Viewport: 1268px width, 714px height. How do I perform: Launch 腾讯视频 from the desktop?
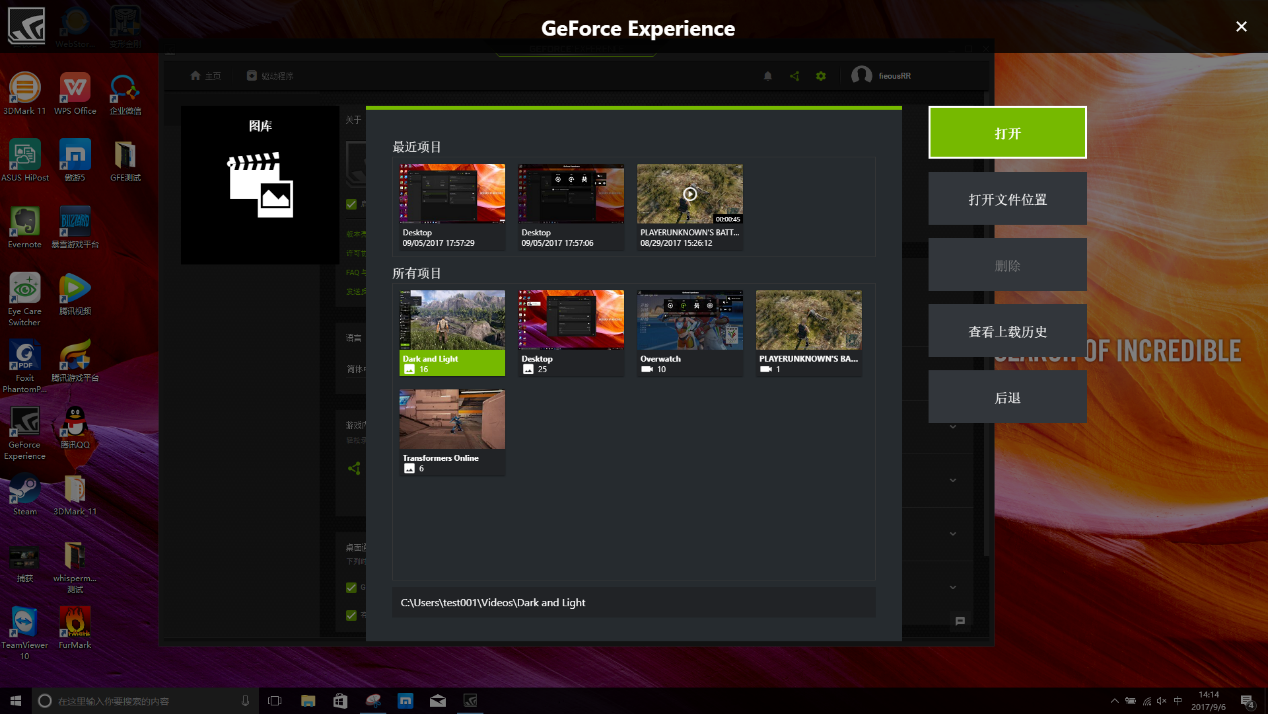(x=75, y=294)
